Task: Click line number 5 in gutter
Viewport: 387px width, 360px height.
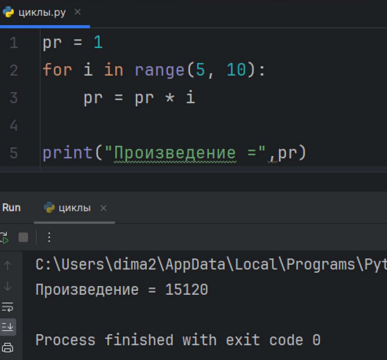Action: (14, 153)
